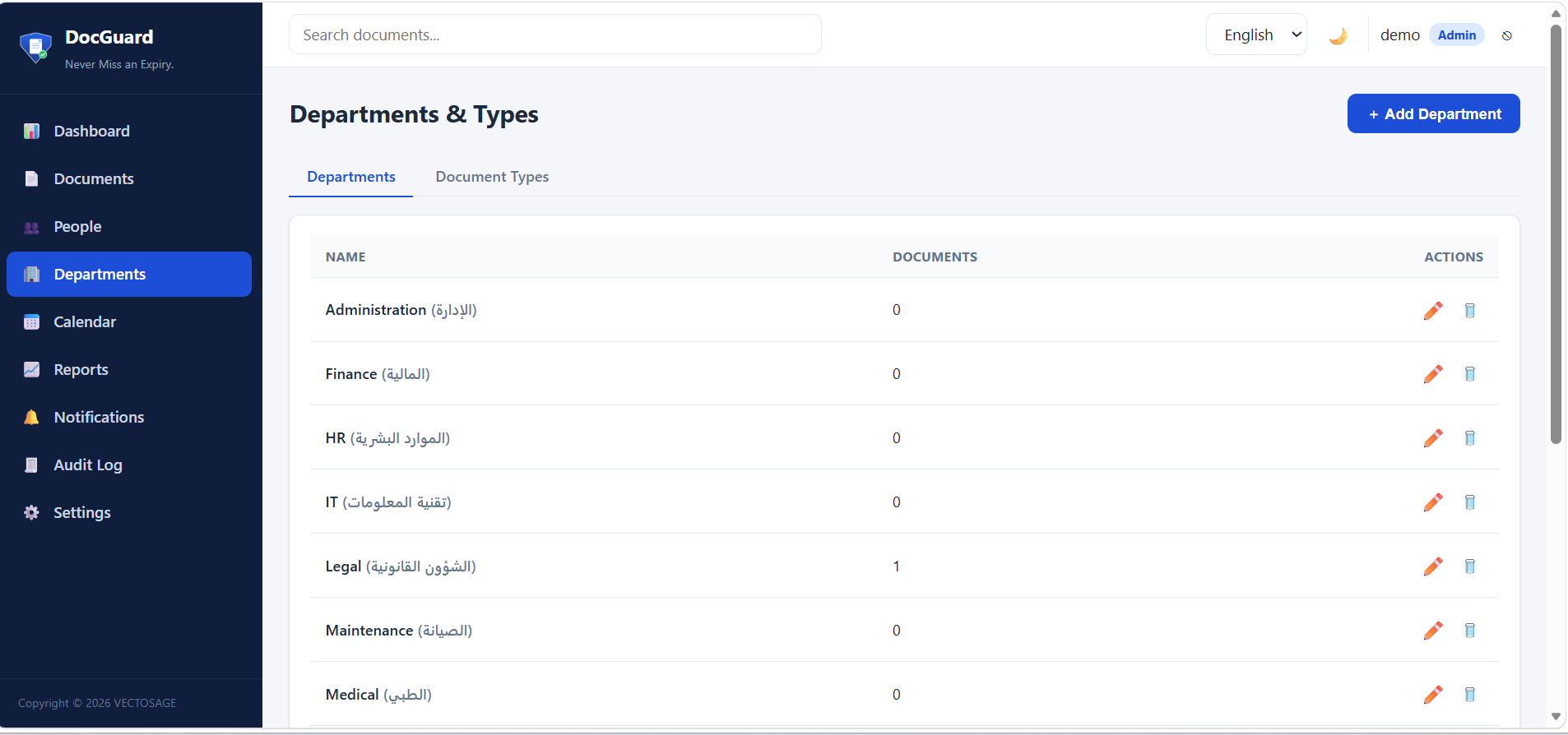
Task: Click the Copyright © 2026 VECTOSAGE text
Action: coord(97,703)
